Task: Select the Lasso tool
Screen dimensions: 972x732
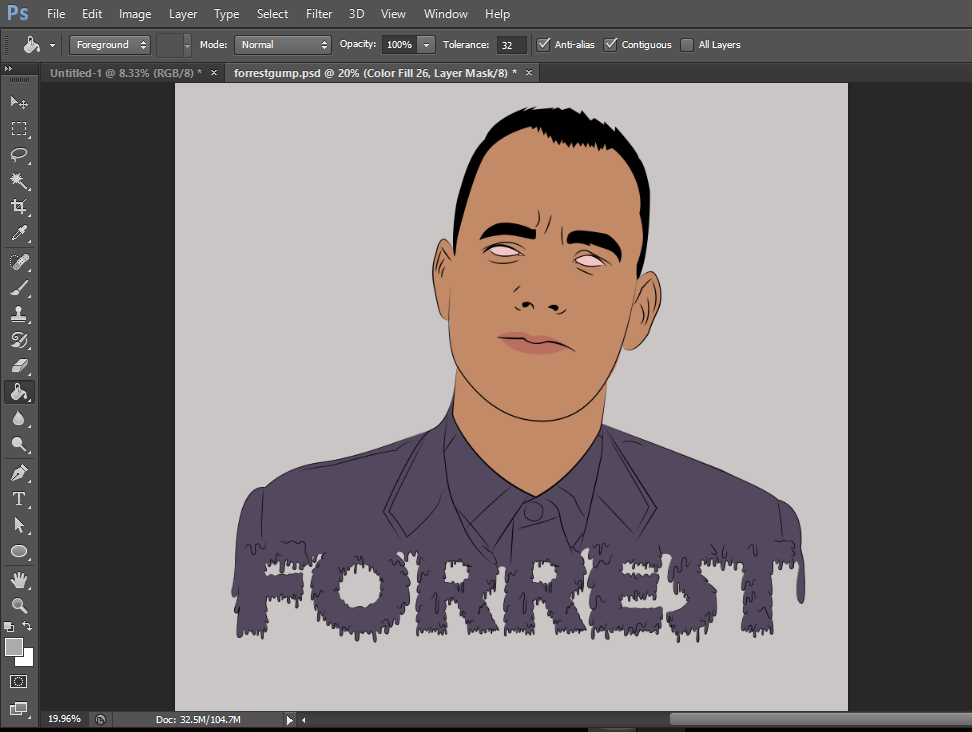Action: 19,155
